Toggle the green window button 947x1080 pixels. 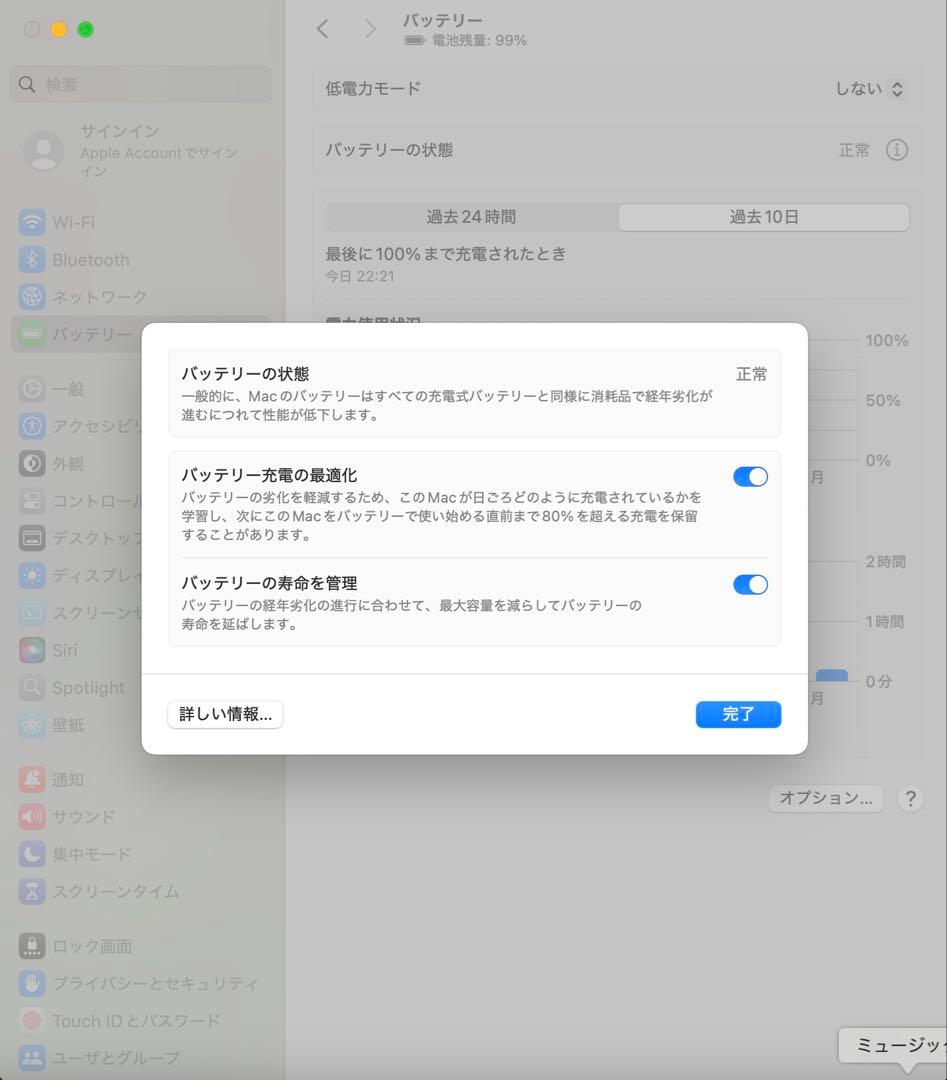86,29
